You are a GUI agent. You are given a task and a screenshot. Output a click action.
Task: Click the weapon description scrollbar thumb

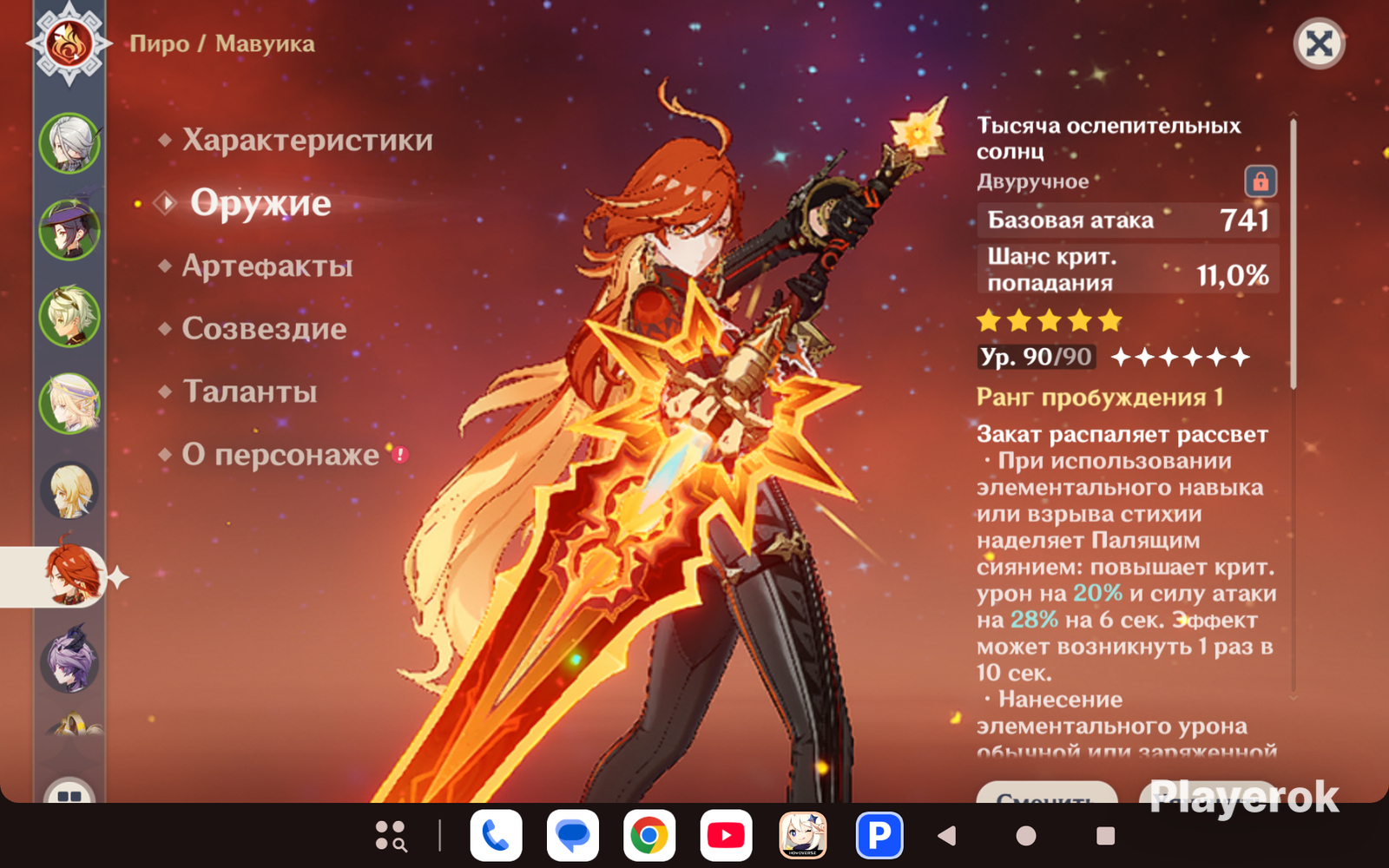click(x=1293, y=253)
